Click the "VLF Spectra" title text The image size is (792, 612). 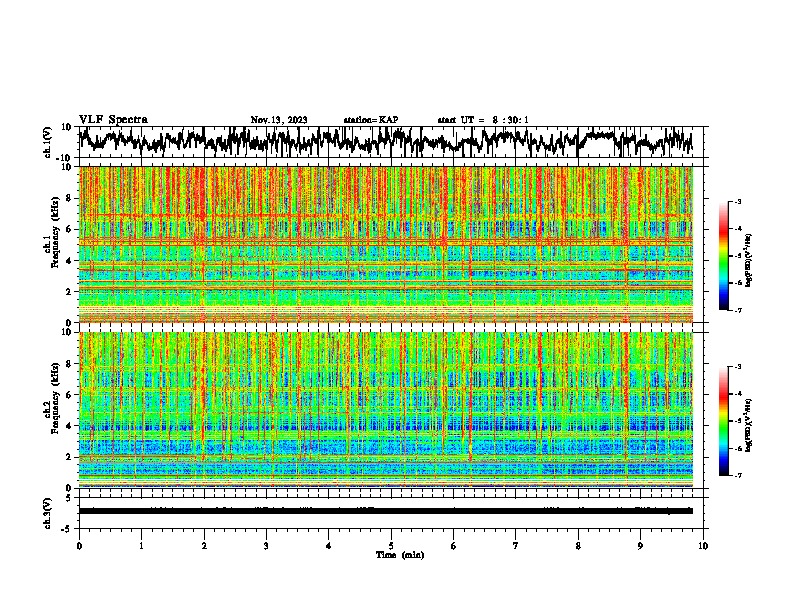pyautogui.click(x=113, y=120)
